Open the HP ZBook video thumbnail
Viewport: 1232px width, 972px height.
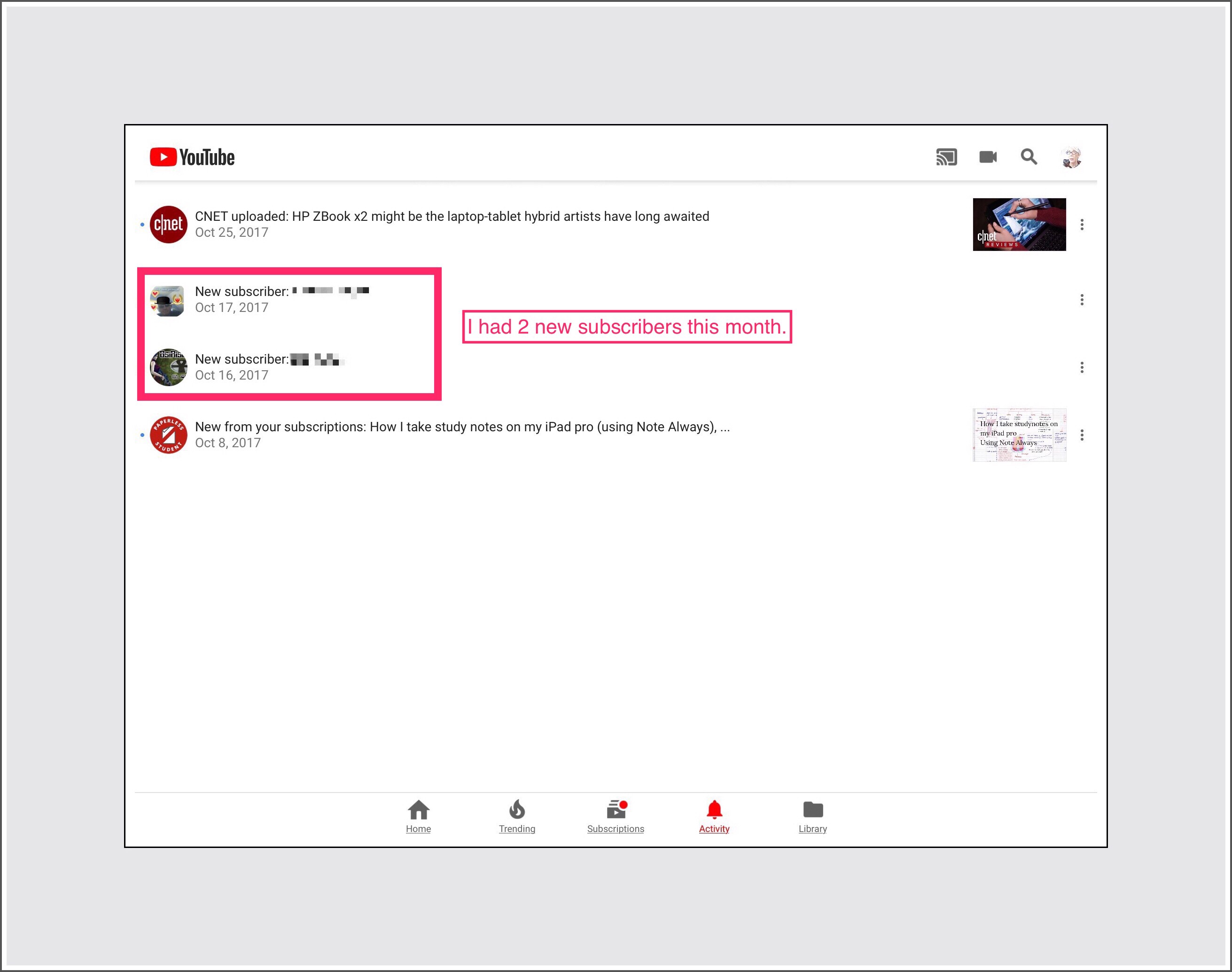coord(1019,225)
